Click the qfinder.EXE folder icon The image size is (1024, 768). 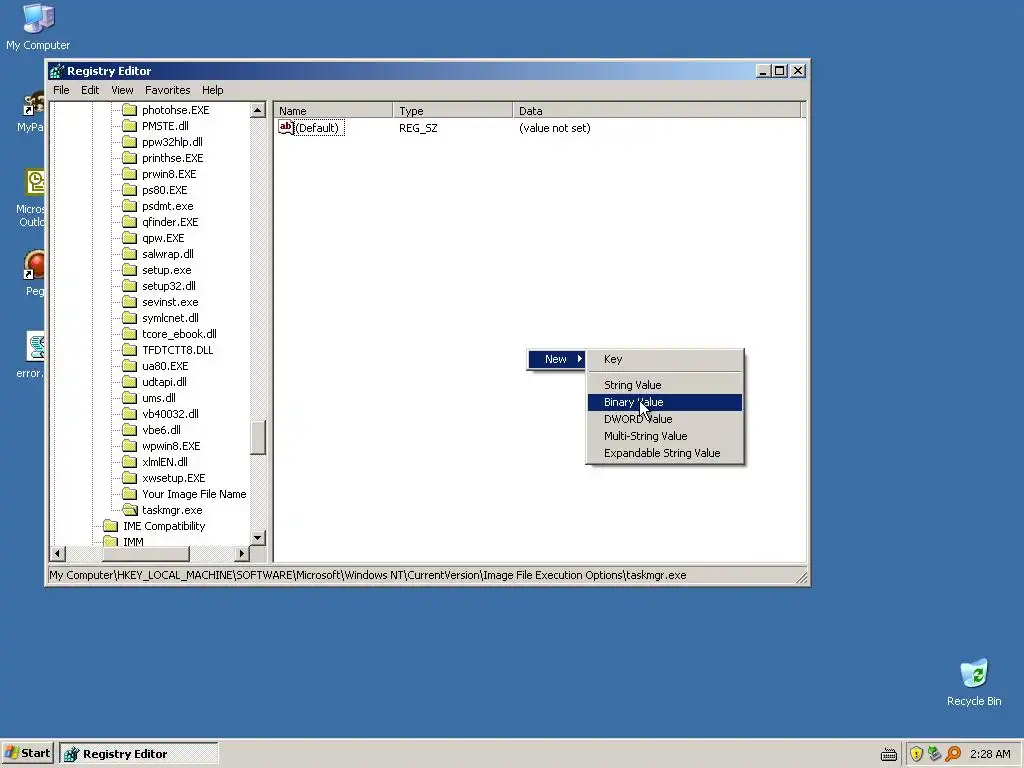tap(130, 222)
